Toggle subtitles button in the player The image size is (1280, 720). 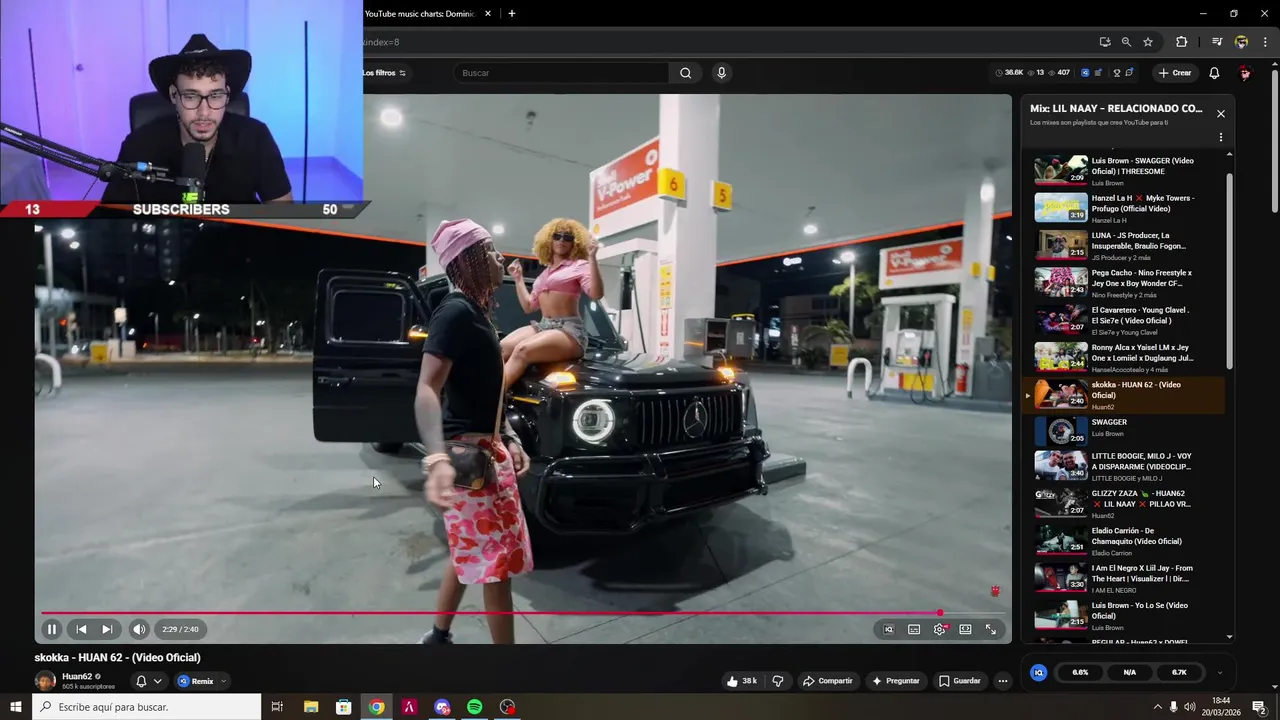(914, 629)
